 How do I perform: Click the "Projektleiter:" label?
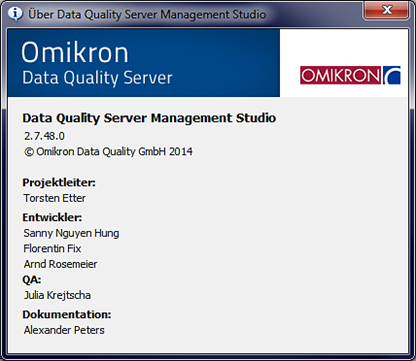click(x=59, y=183)
